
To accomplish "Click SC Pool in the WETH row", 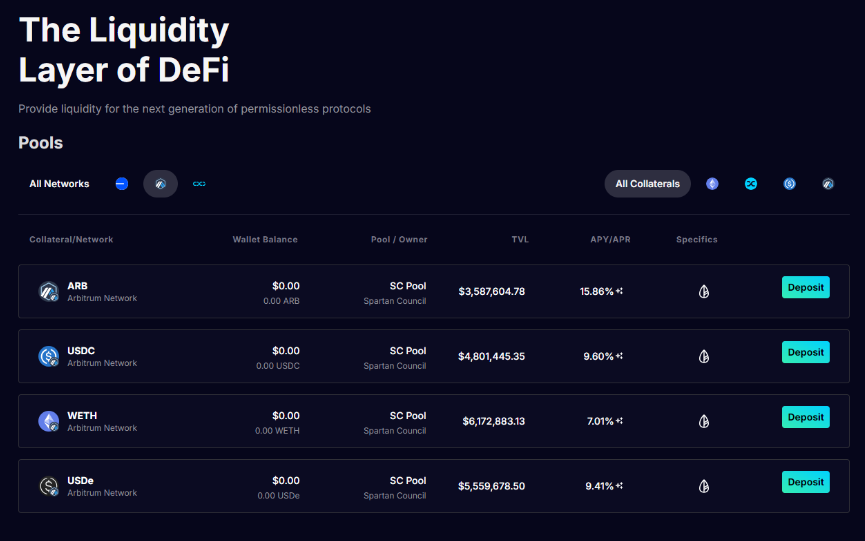I will [408, 416].
